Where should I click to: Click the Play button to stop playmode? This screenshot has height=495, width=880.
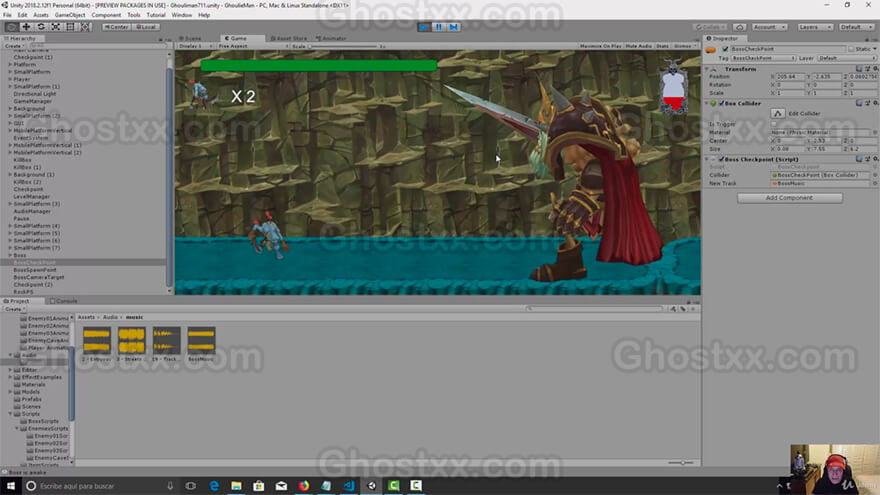click(424, 27)
